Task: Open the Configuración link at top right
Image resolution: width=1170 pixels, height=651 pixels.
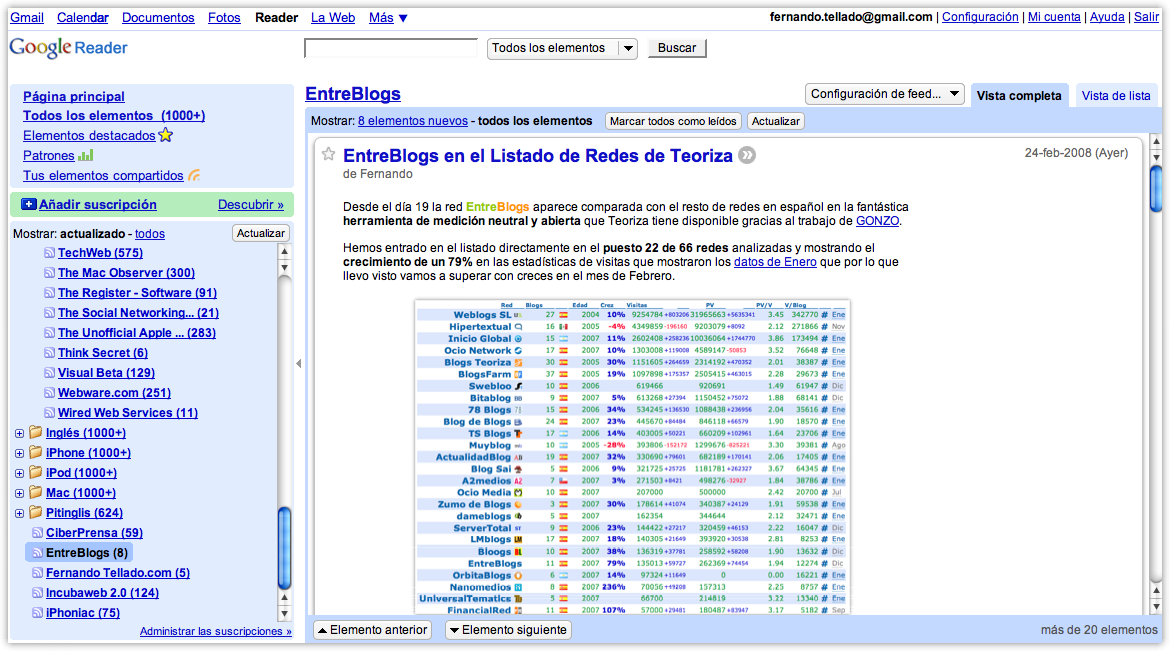Action: (x=980, y=17)
